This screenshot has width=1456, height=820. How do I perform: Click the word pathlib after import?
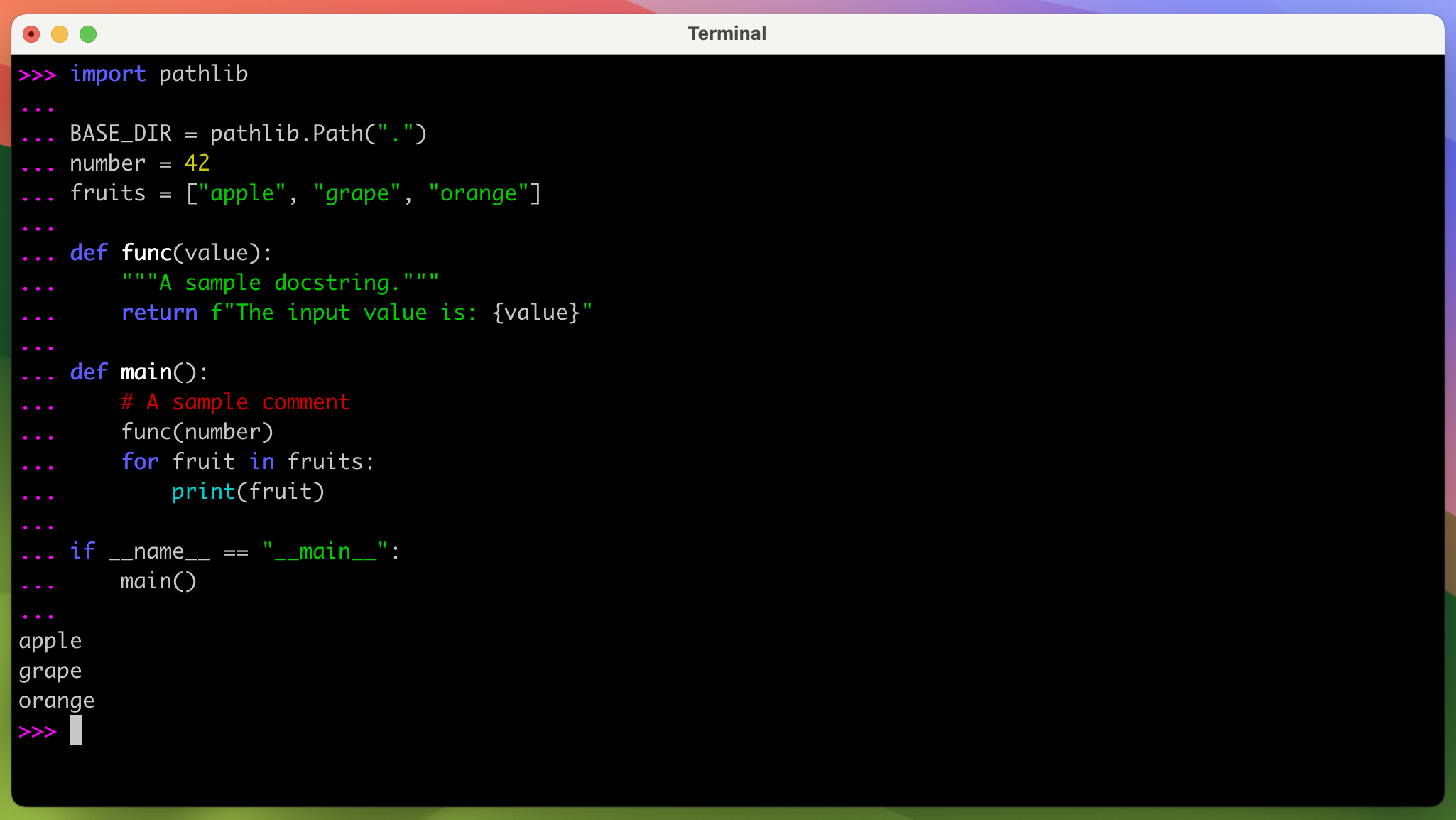pyautogui.click(x=203, y=73)
